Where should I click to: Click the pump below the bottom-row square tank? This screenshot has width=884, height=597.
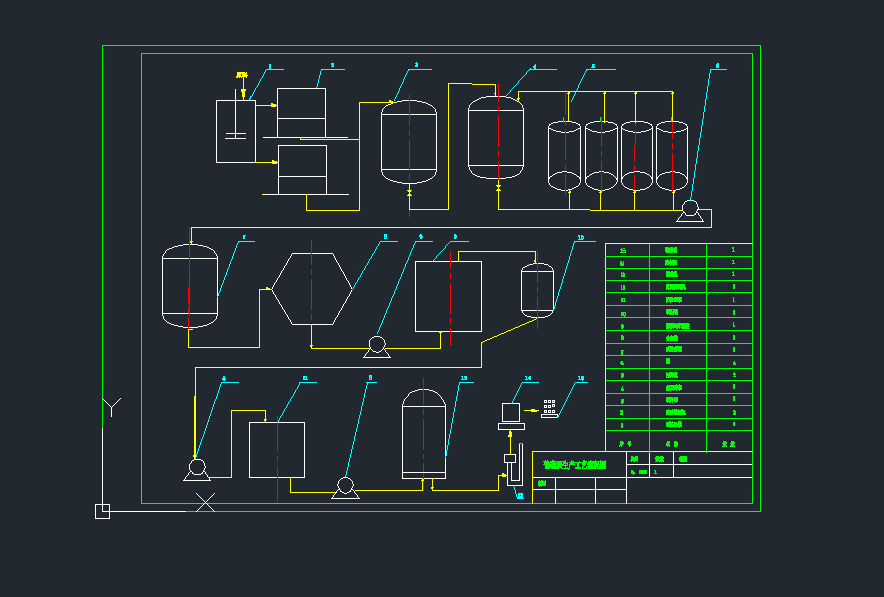pyautogui.click(x=346, y=488)
